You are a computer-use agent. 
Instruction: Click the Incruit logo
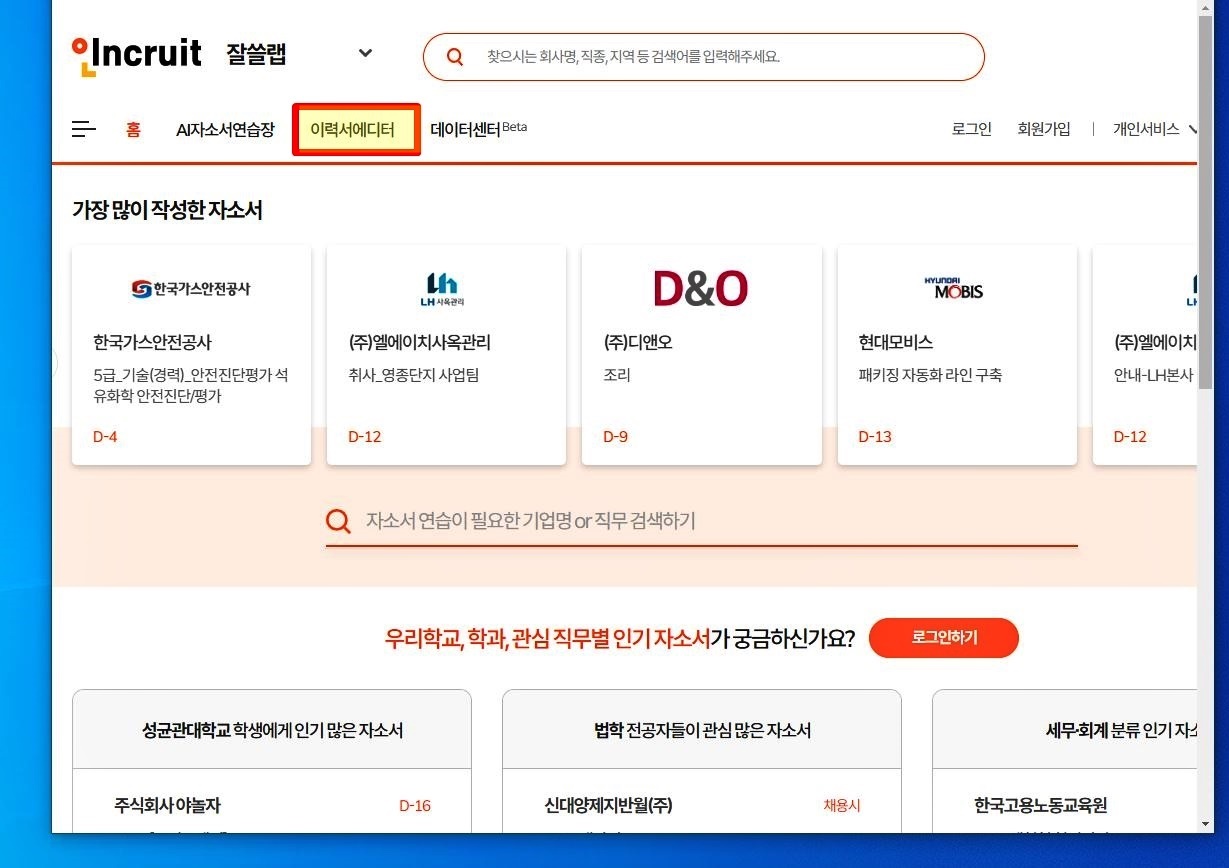137,55
